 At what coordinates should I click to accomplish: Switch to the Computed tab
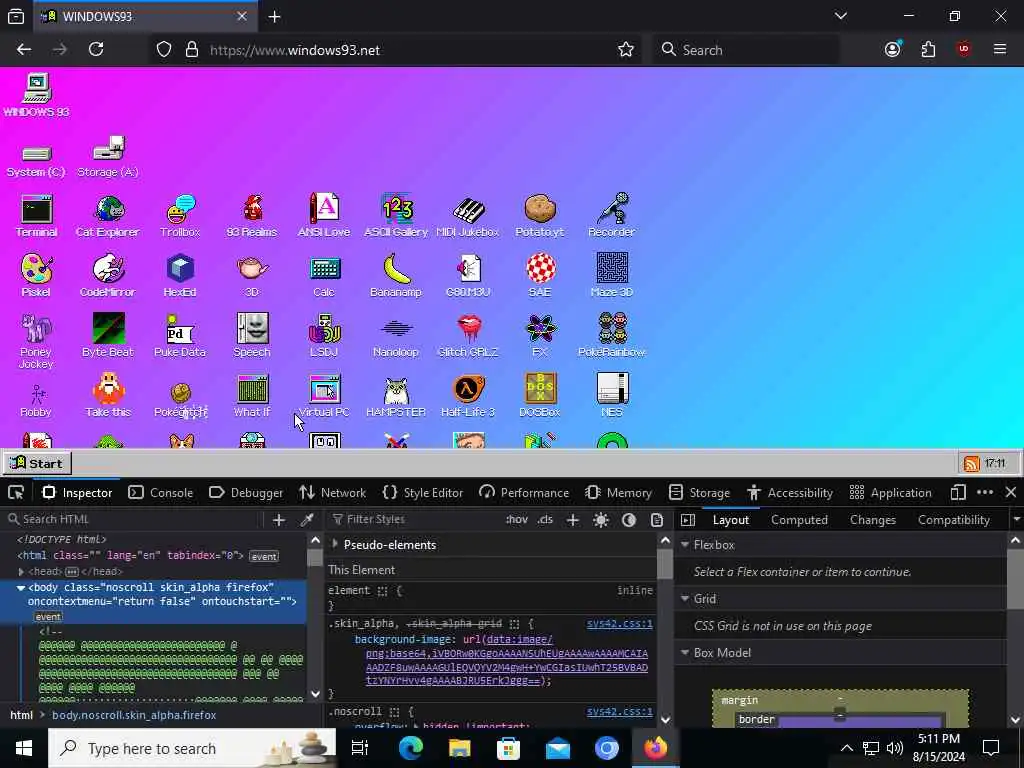point(799,520)
